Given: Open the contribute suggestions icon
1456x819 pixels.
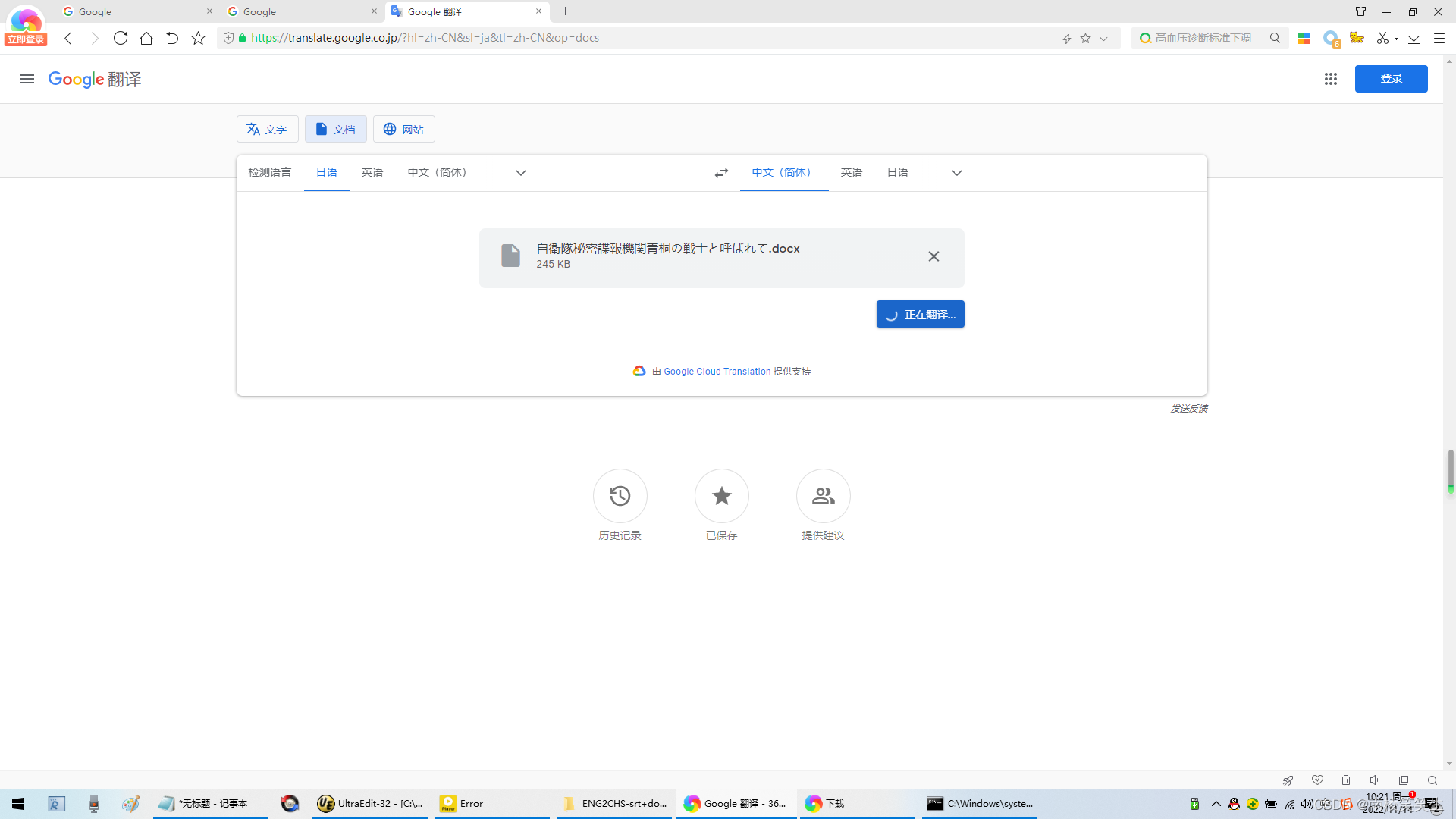Looking at the screenshot, I should (823, 496).
